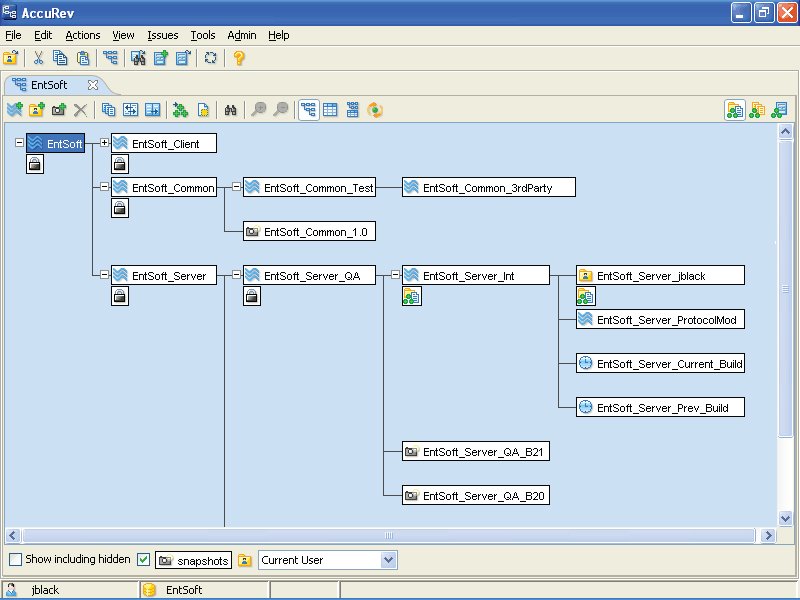
Task: Open the Actions menu
Action: 83,35
